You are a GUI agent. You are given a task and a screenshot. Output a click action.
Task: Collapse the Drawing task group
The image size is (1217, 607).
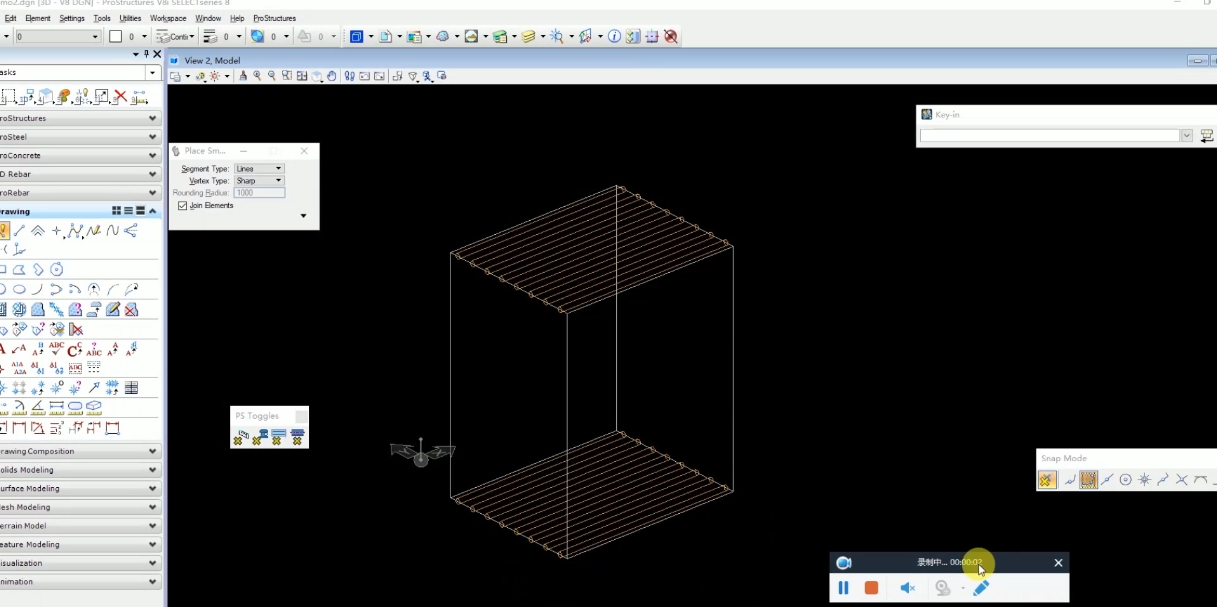(x=153, y=211)
